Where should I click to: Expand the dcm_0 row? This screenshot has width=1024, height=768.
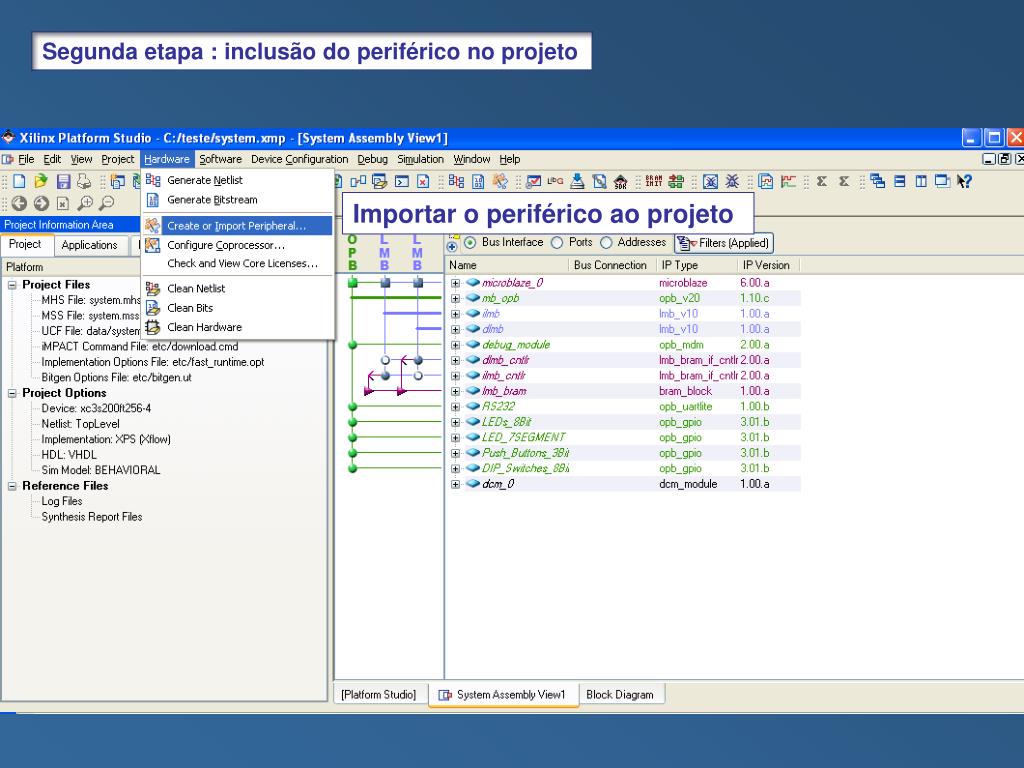click(x=455, y=484)
